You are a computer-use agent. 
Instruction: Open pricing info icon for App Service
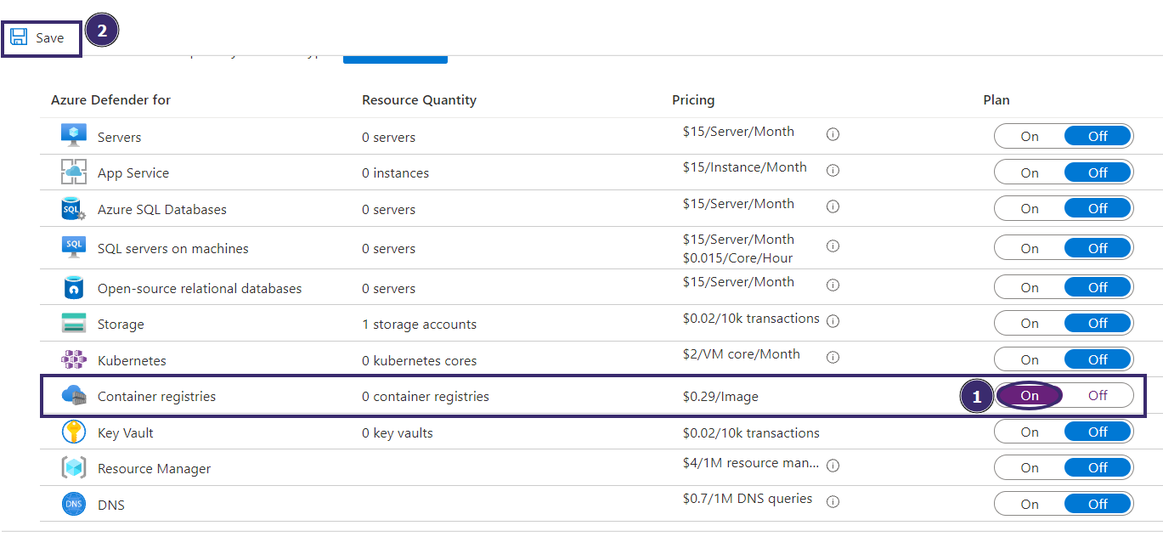833,170
